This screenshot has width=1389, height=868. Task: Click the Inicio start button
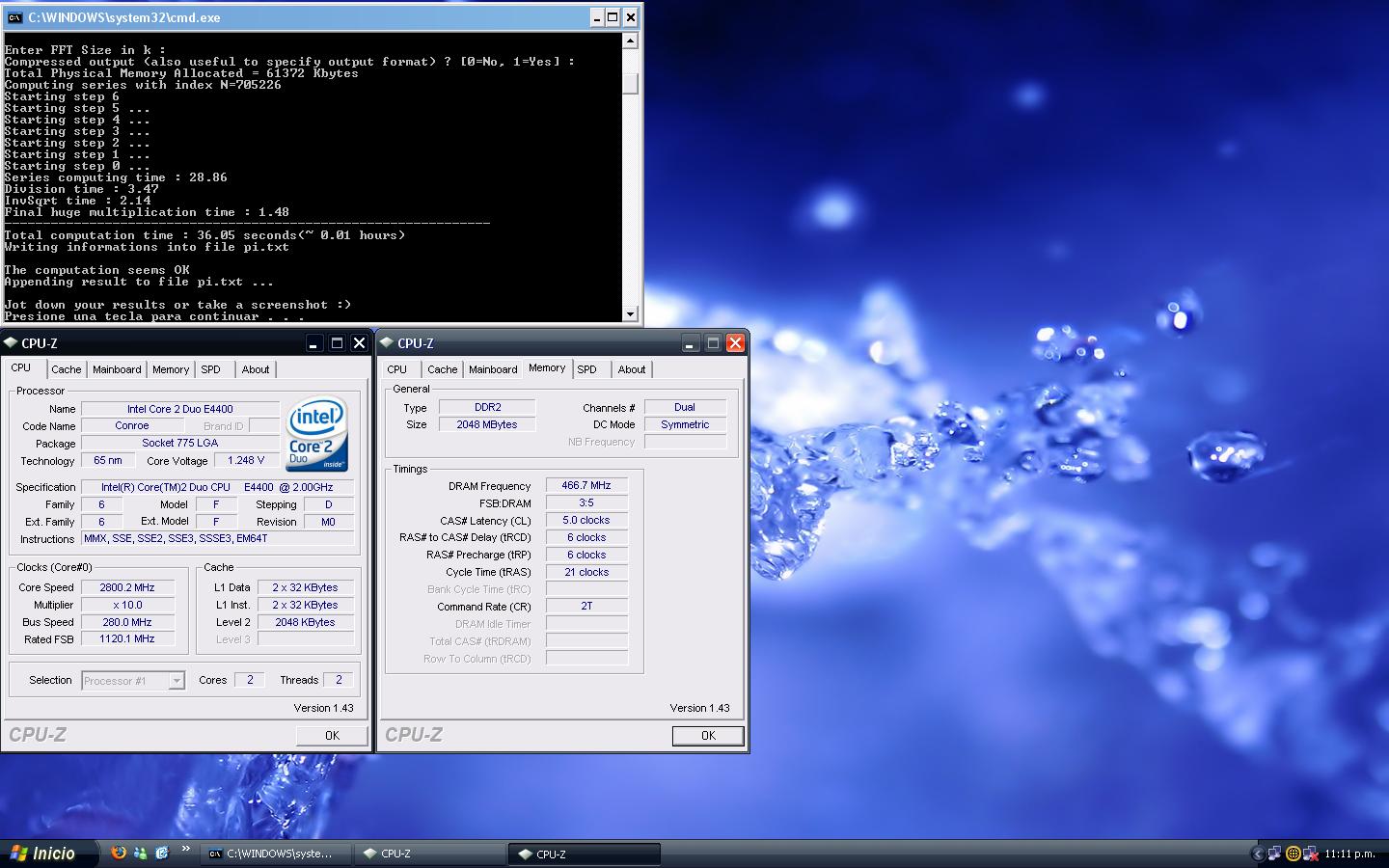[50, 854]
